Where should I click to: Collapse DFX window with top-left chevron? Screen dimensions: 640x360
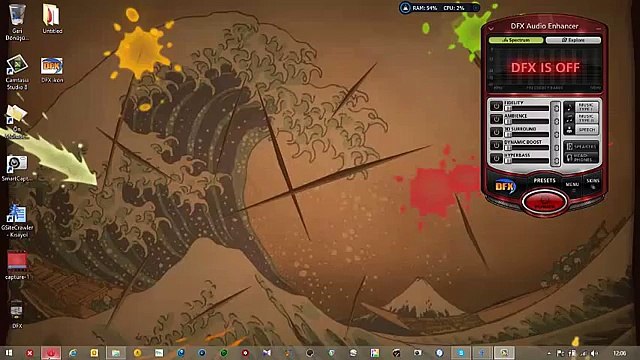pyautogui.click(x=491, y=28)
